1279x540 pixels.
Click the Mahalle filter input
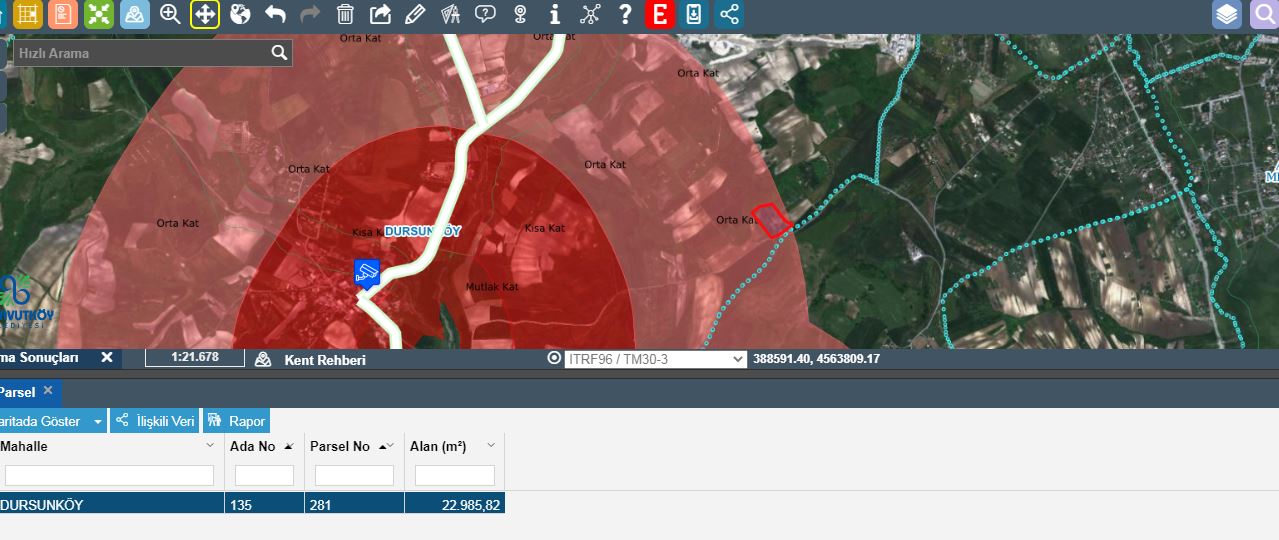(x=109, y=475)
